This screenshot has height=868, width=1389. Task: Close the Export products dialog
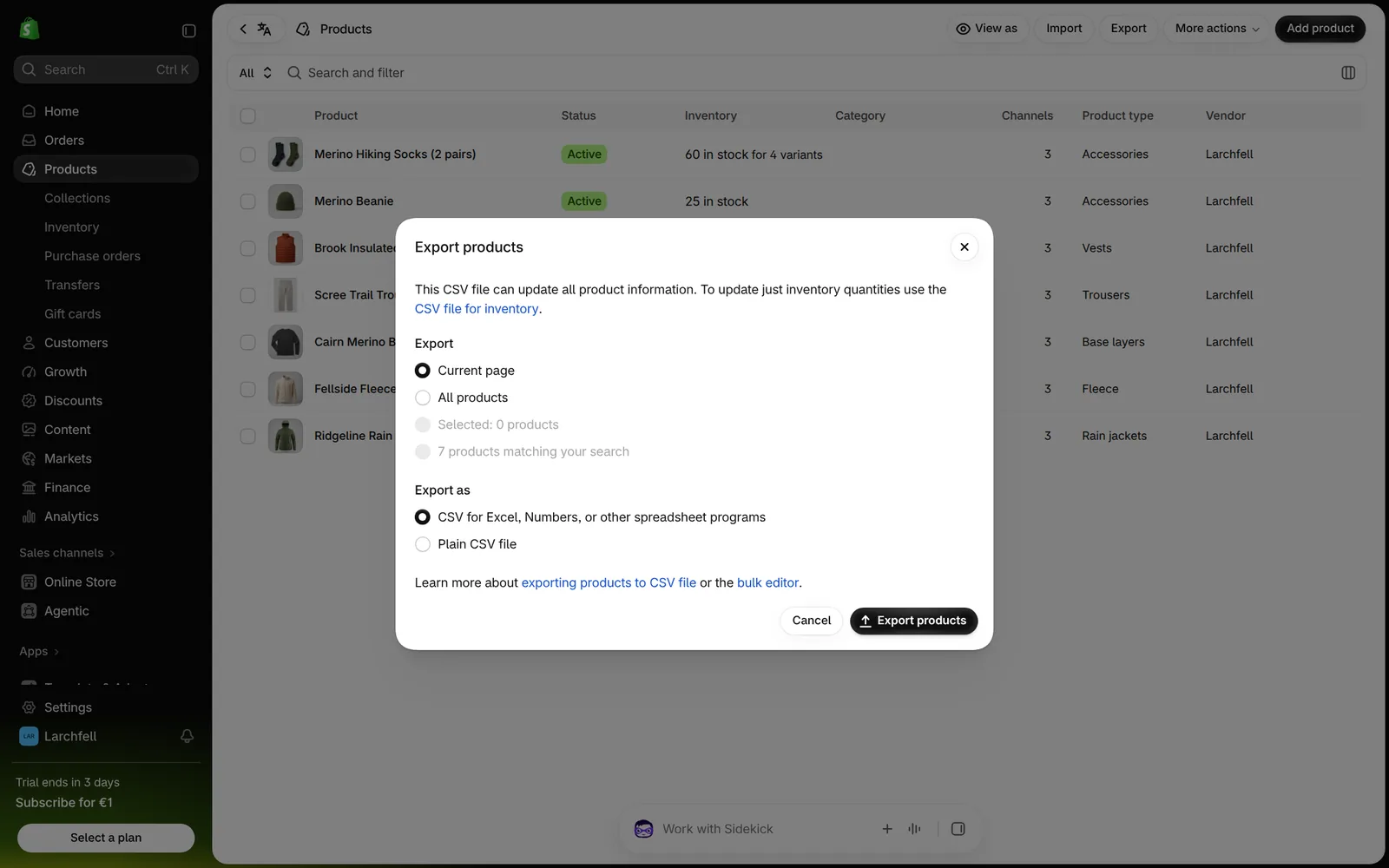click(x=964, y=247)
